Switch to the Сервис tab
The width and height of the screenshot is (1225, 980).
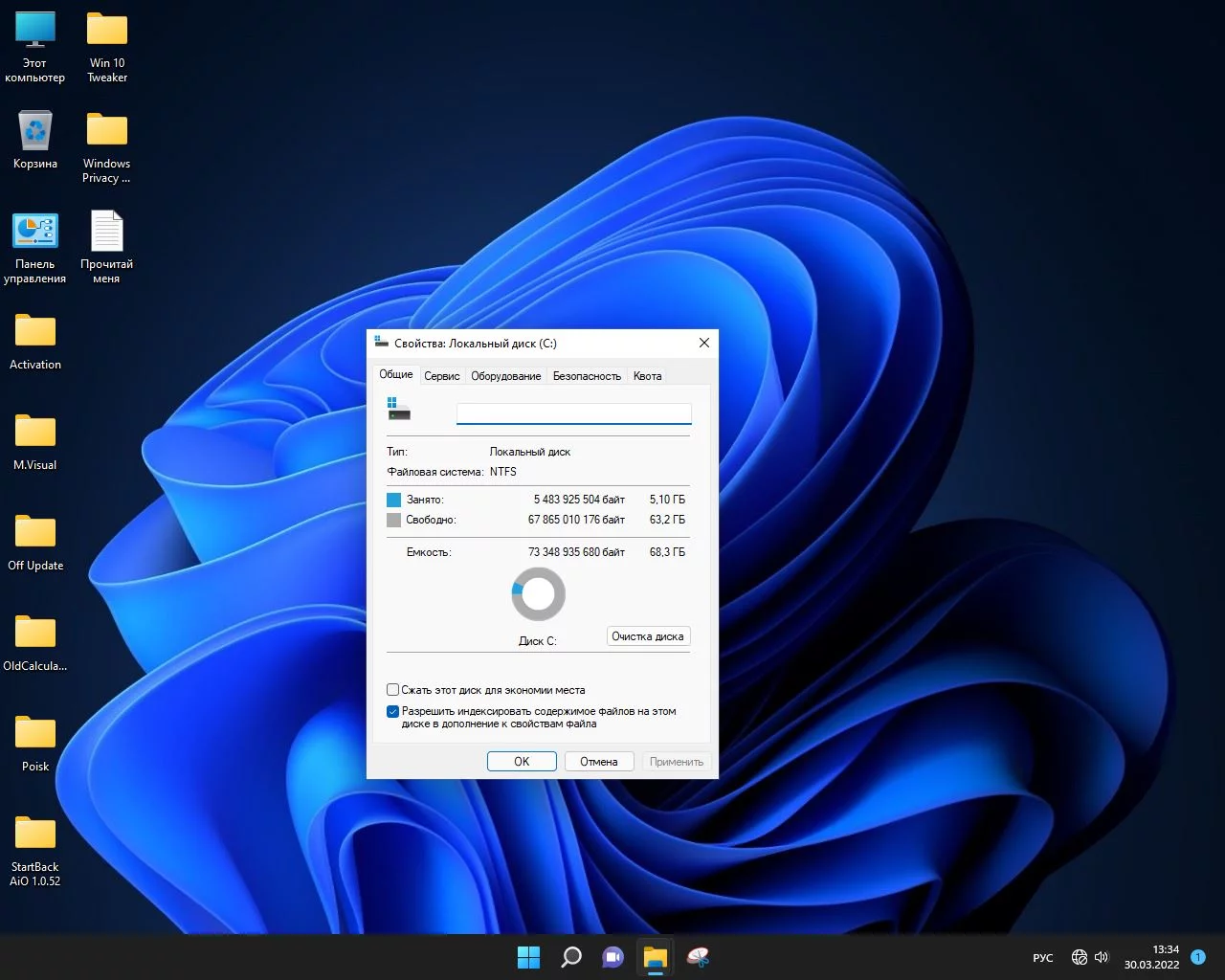[442, 376]
